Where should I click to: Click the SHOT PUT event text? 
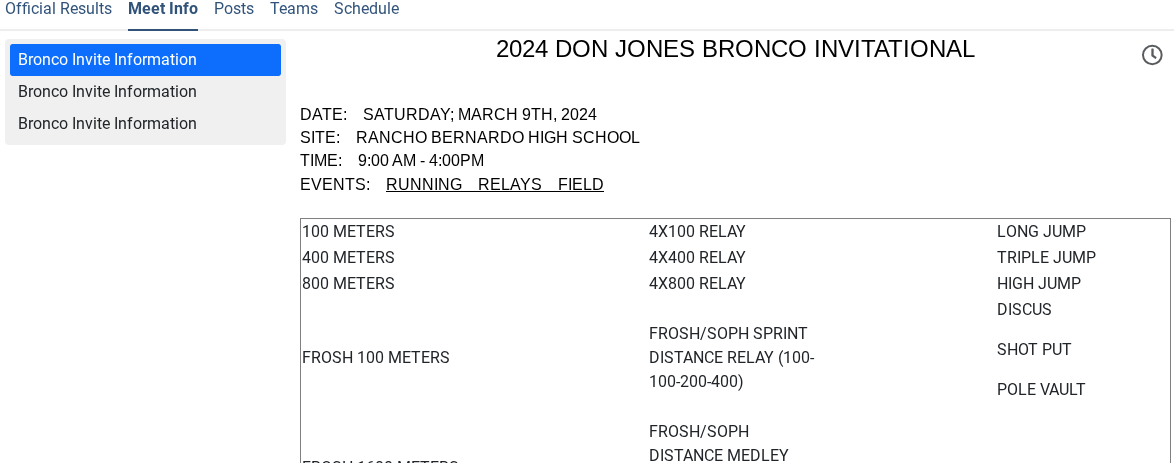coord(1034,350)
